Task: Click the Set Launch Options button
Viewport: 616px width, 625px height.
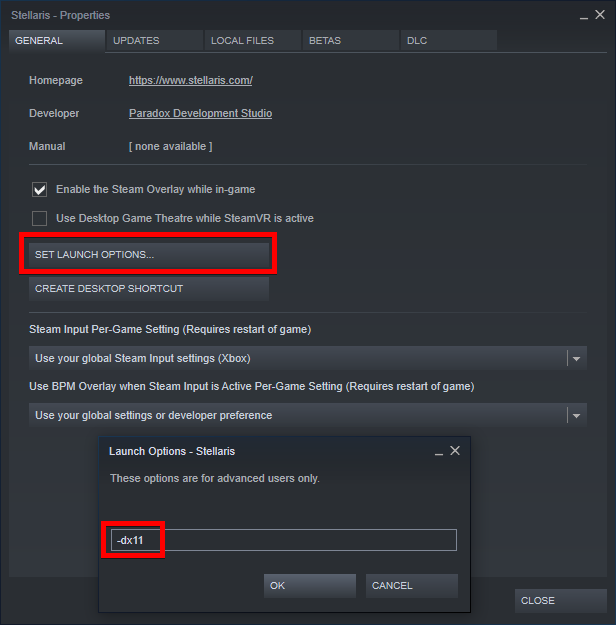Action: (149, 255)
